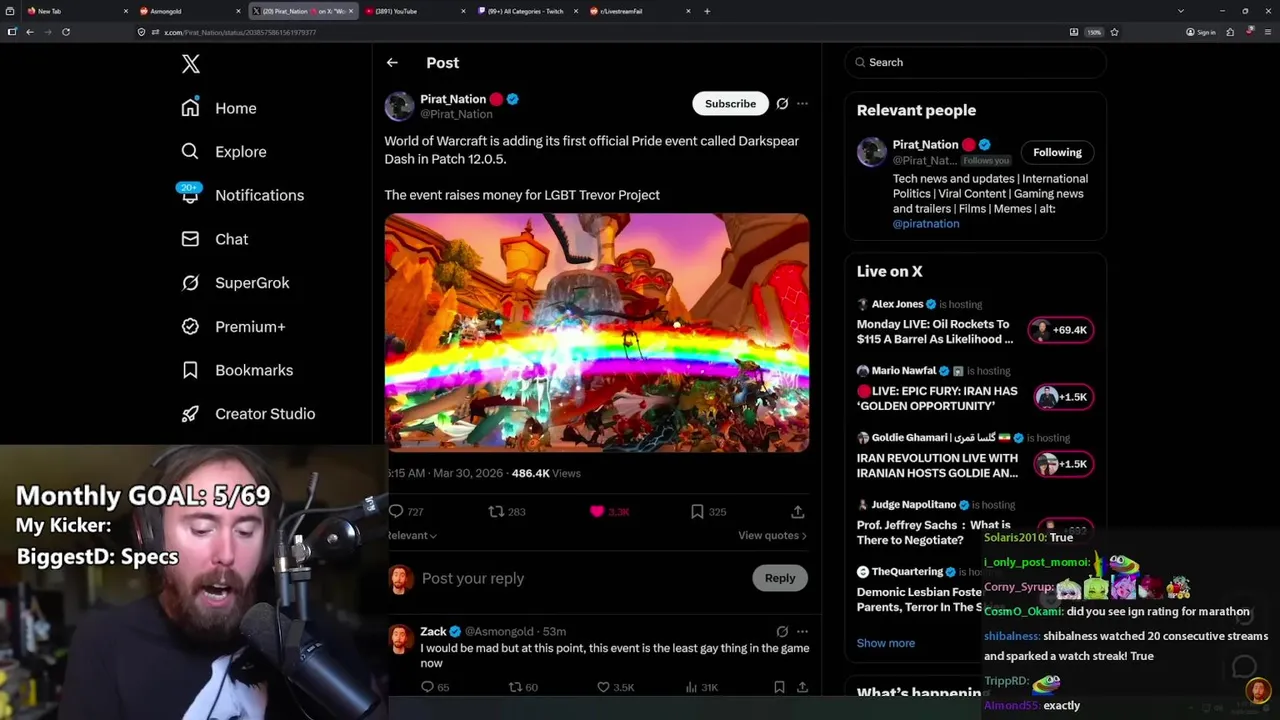Close the Pirat_Nation on X tab
The image size is (1280, 720).
click(x=350, y=11)
